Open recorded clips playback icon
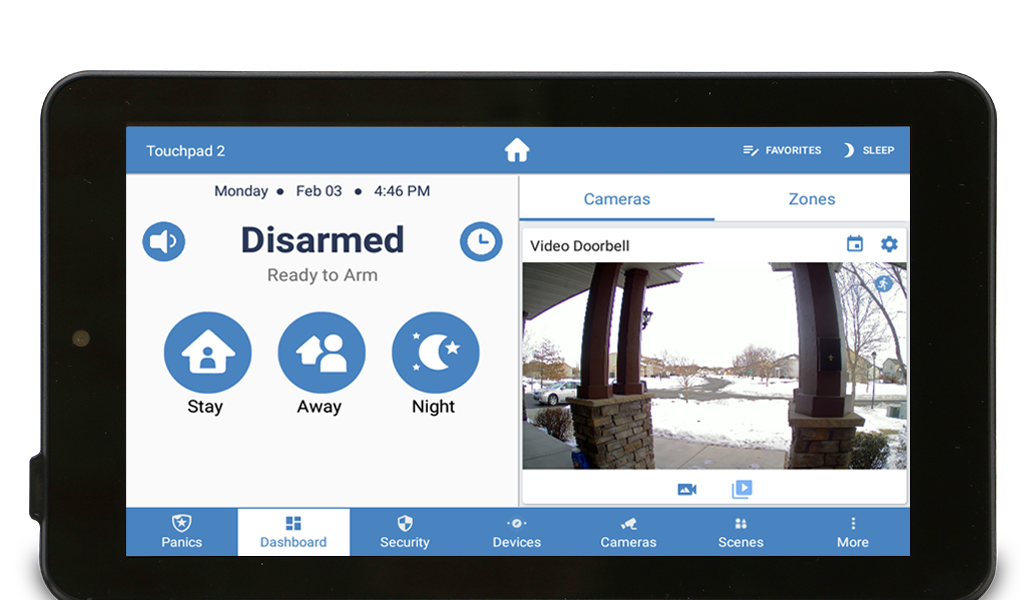The height and width of the screenshot is (600, 1024). click(x=742, y=489)
